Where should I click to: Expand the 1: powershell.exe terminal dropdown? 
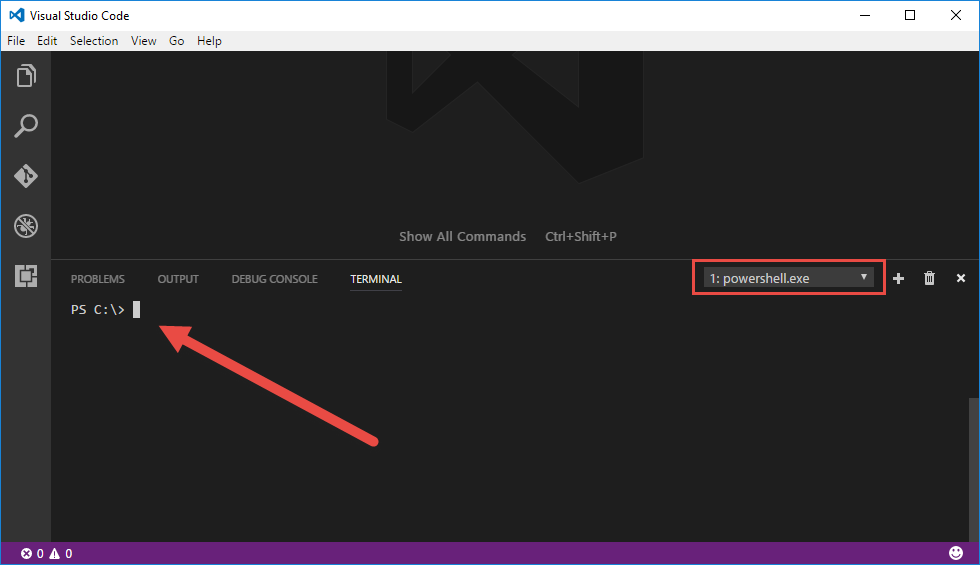pyautogui.click(x=789, y=278)
